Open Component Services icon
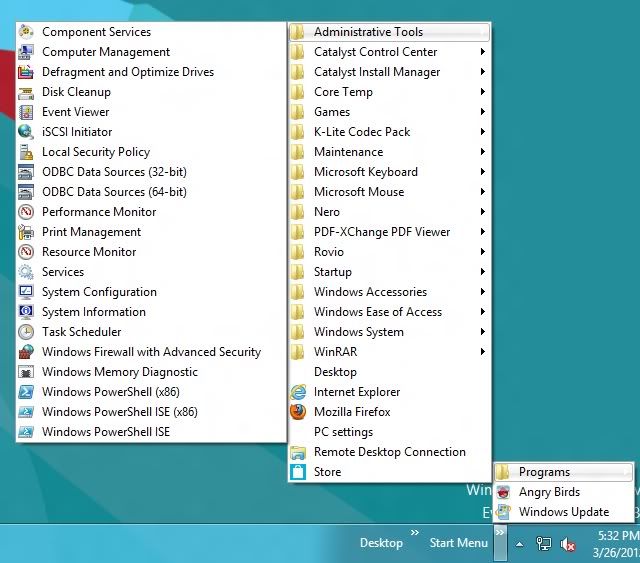The height and width of the screenshot is (563, 640). [x=26, y=32]
